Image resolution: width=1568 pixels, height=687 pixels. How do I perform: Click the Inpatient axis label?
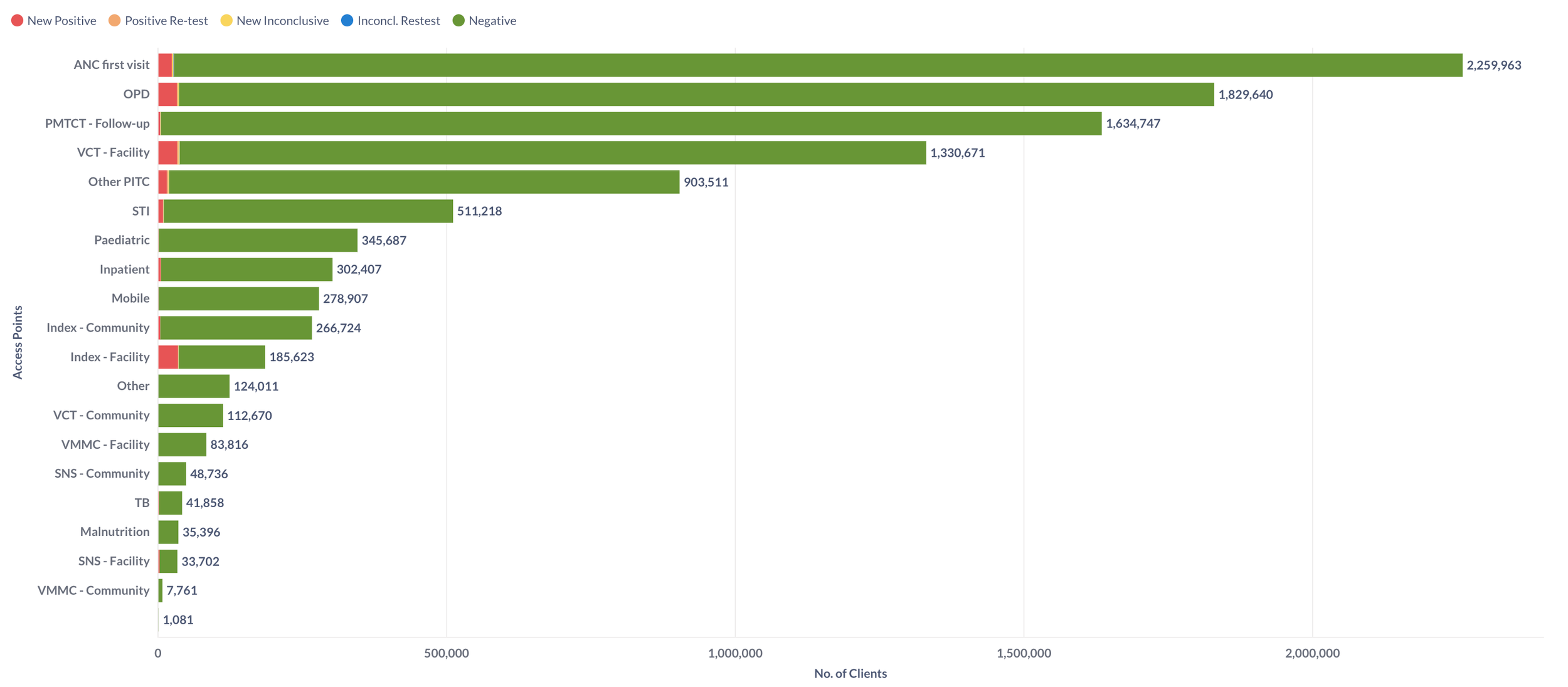point(124,270)
